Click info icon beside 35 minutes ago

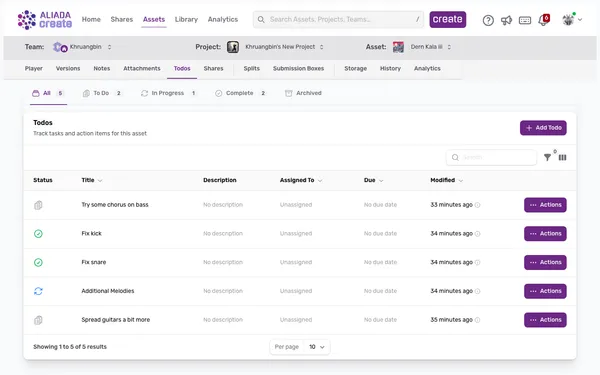(477, 320)
